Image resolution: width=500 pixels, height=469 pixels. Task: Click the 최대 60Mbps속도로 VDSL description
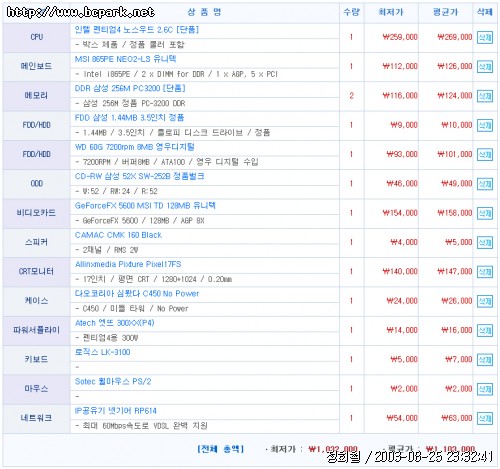pos(142,426)
